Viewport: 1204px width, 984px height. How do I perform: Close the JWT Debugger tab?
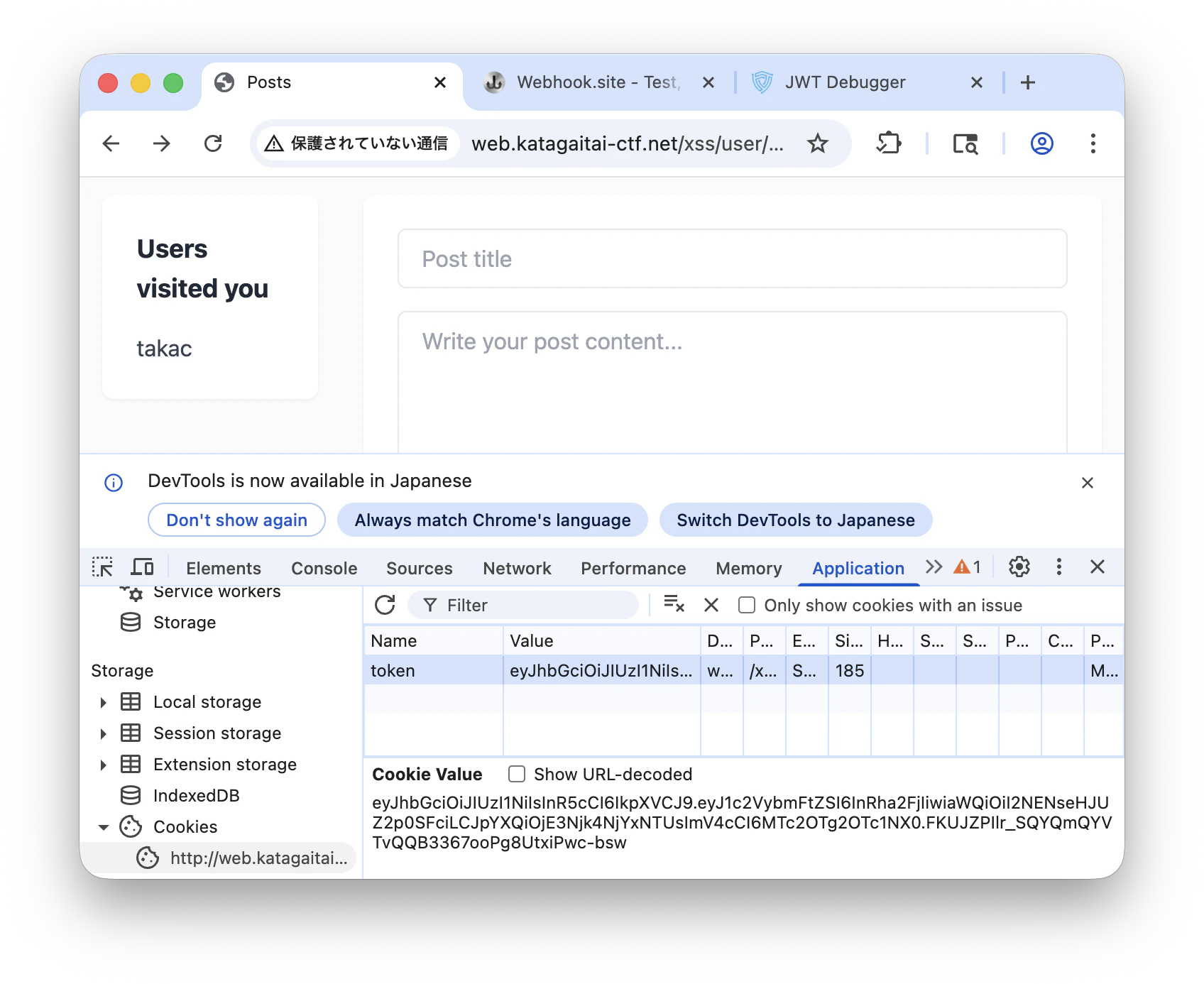click(x=977, y=82)
